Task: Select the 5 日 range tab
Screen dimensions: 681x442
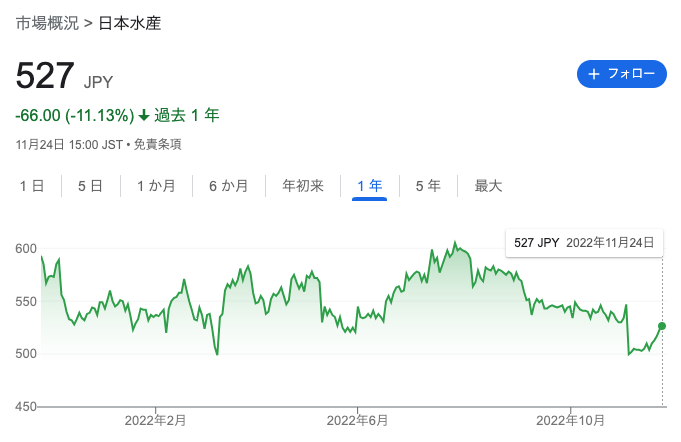Action: pos(90,186)
